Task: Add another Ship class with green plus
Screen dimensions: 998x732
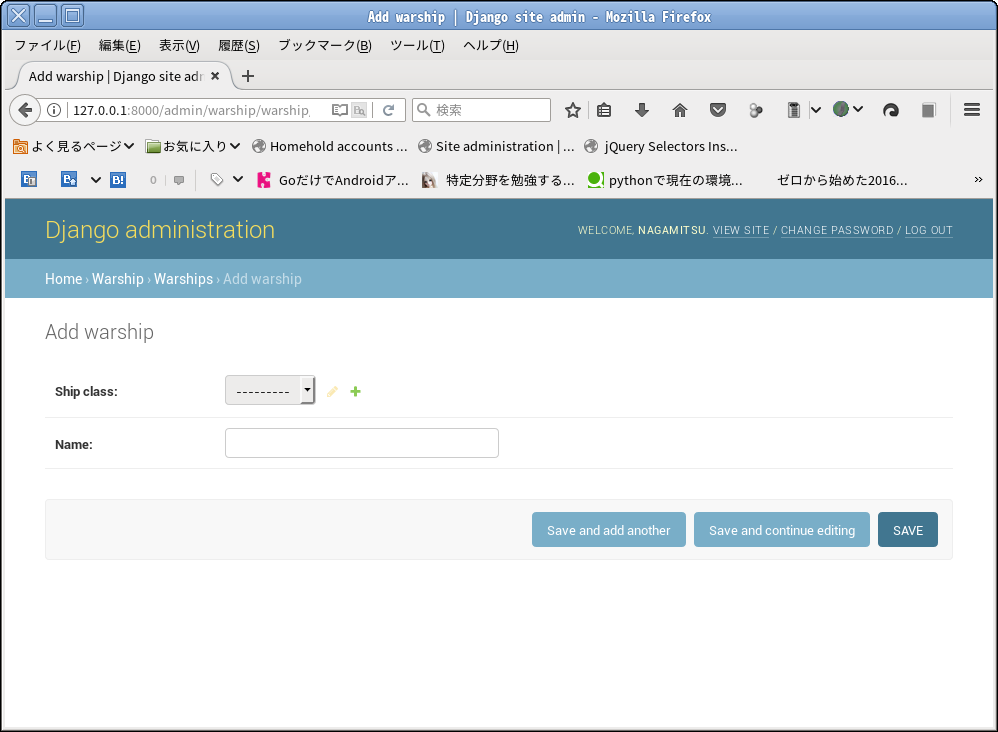Action: [356, 391]
